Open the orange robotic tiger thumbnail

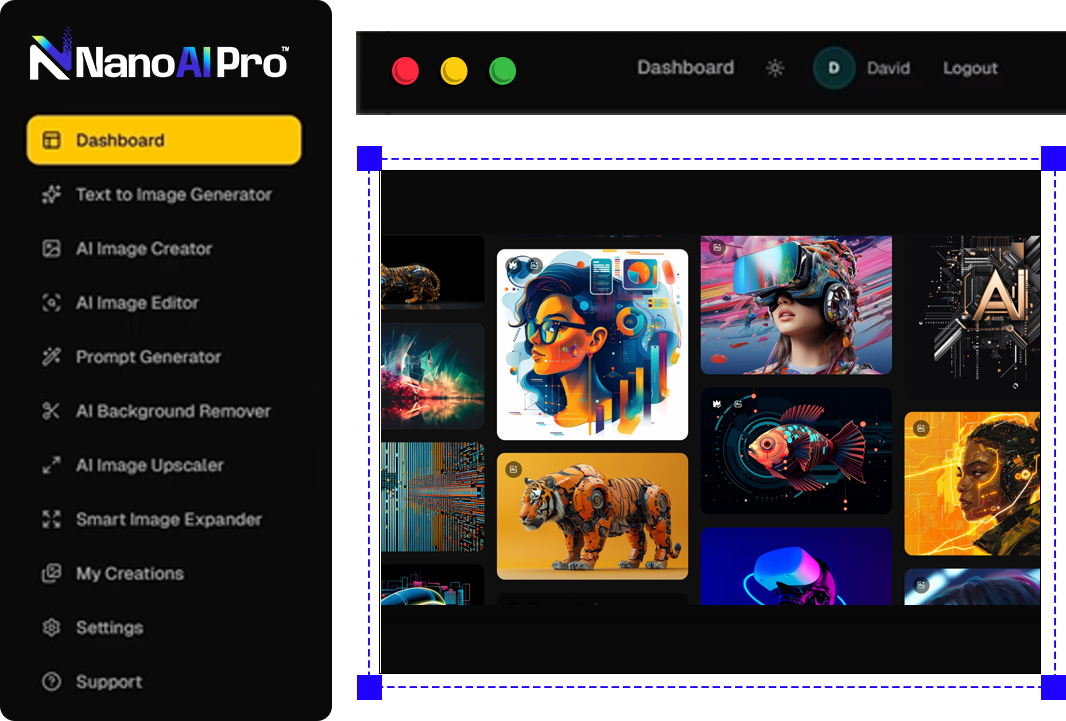pyautogui.click(x=592, y=516)
